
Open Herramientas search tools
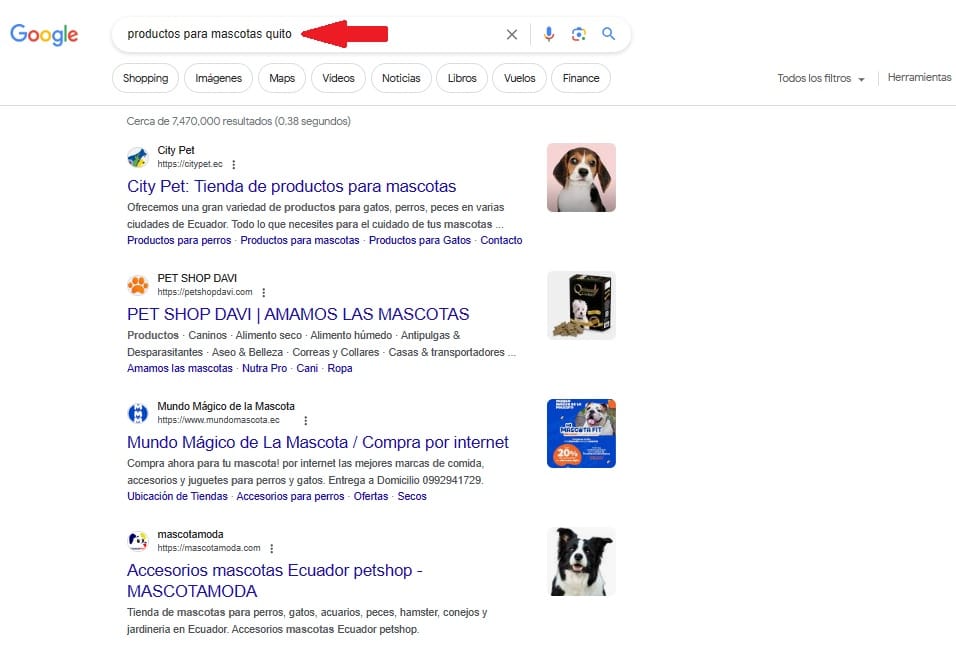(919, 77)
